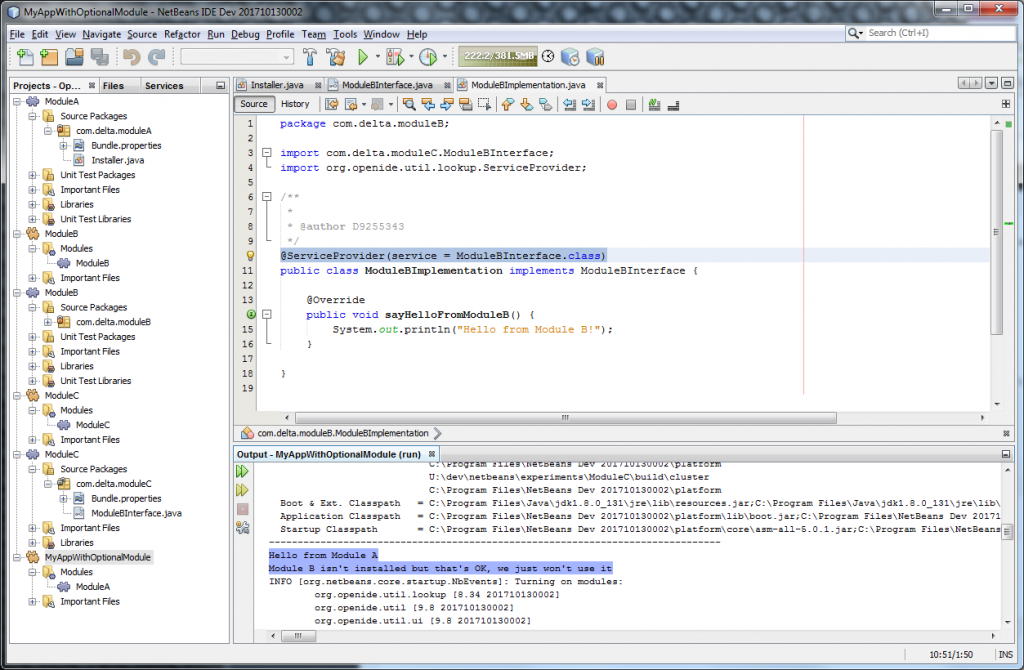Viewport: 1024px width, 670px height.
Task: Open the project configuration combo box
Action: pyautogui.click(x=237, y=57)
